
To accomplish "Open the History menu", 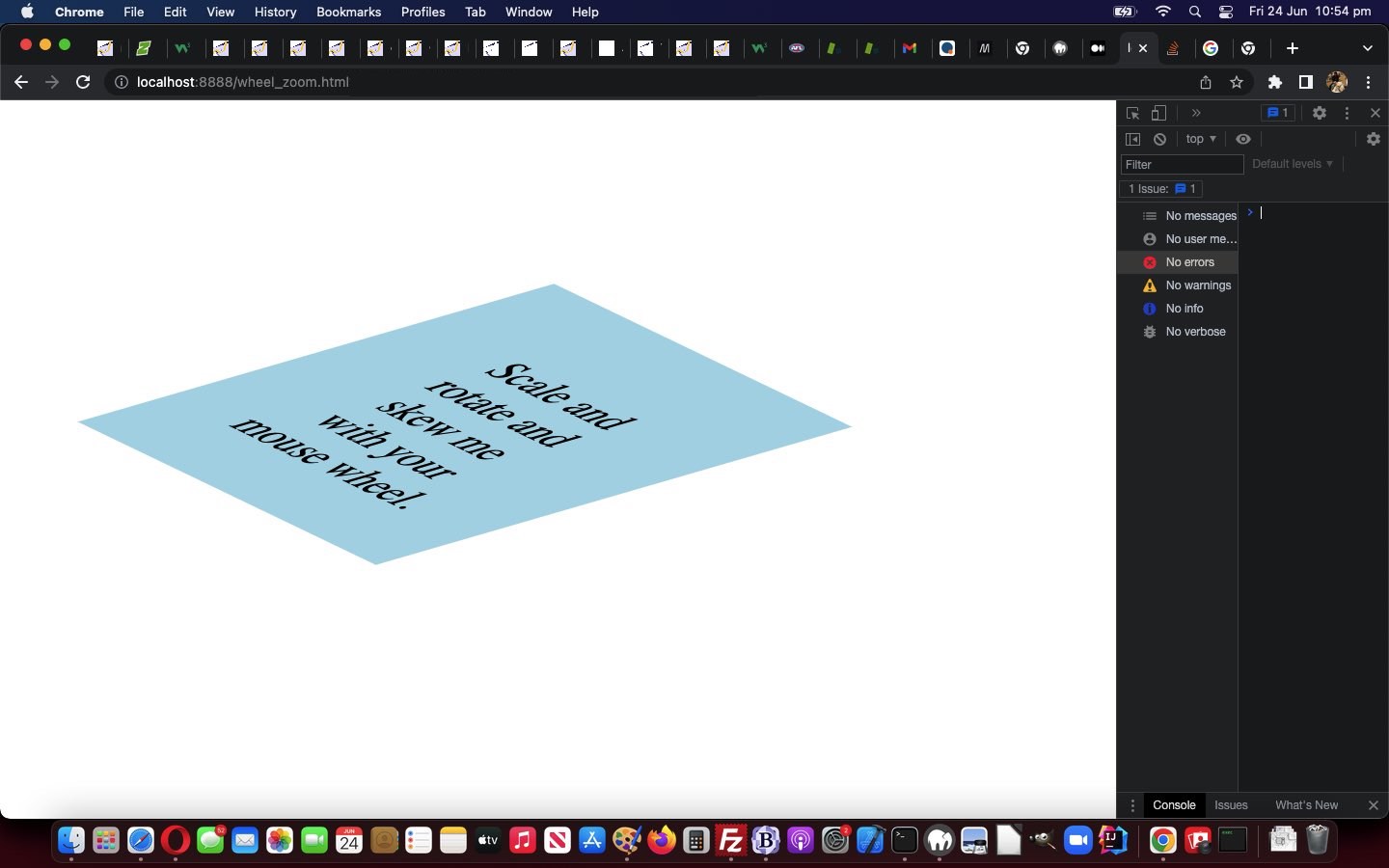I will click(275, 13).
